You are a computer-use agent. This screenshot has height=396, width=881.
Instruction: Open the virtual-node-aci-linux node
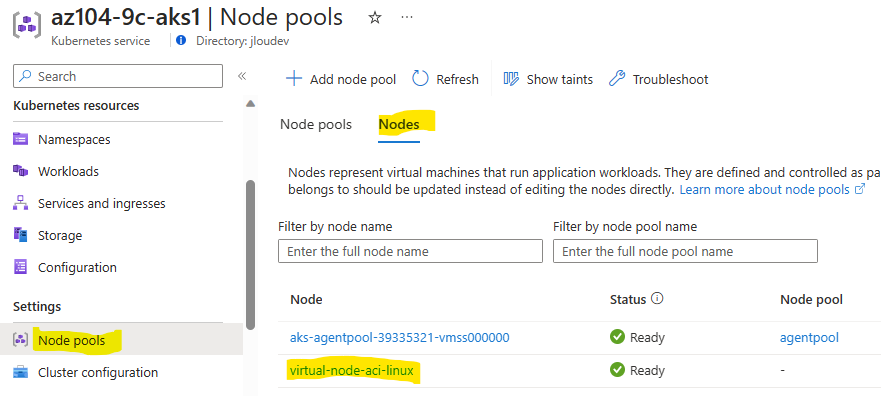tap(352, 371)
